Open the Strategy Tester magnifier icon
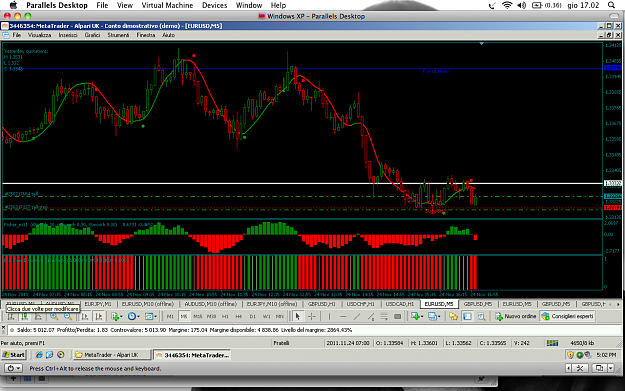Screen dimensions: 625x391 (x=482, y=316)
